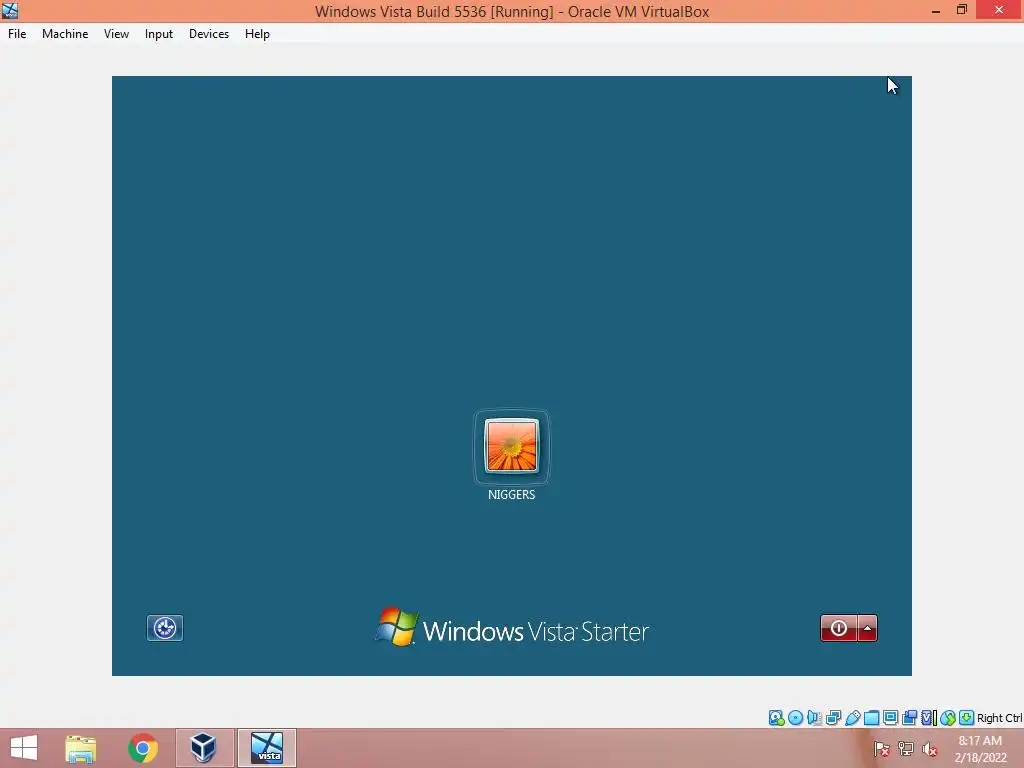Close the VirtualBox window
This screenshot has width=1024, height=768.
pyautogui.click(x=999, y=10)
